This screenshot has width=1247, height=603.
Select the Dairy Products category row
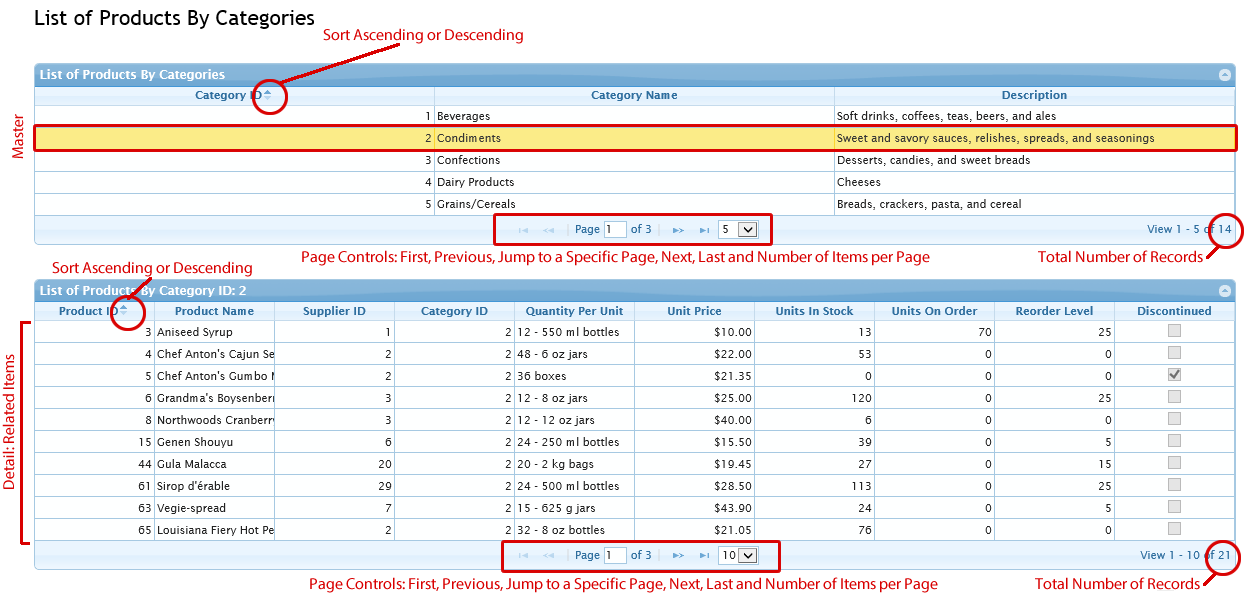[x=634, y=182]
